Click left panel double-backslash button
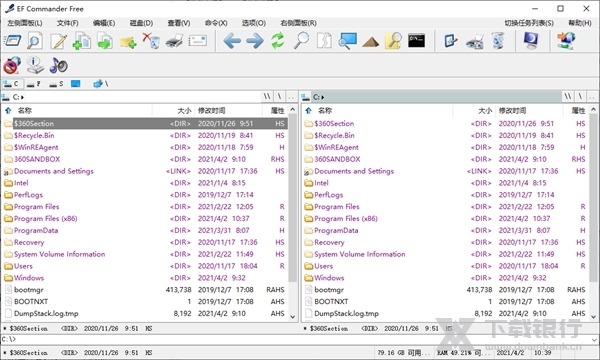Viewport: 600px width, 360px height. (267, 96)
